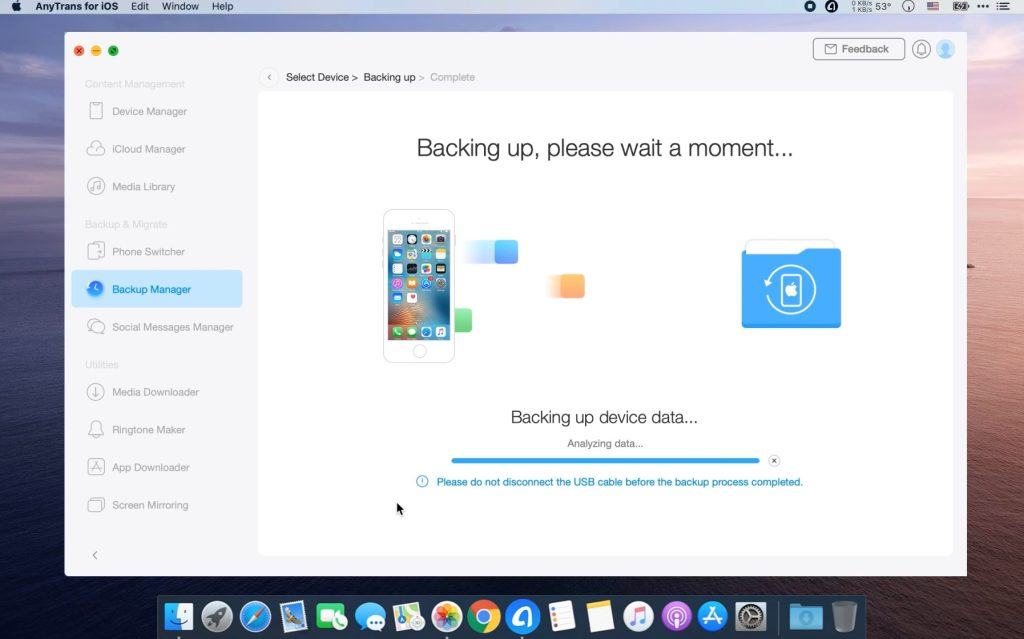
Task: Launch Google Chrome from the dock
Action: point(484,616)
